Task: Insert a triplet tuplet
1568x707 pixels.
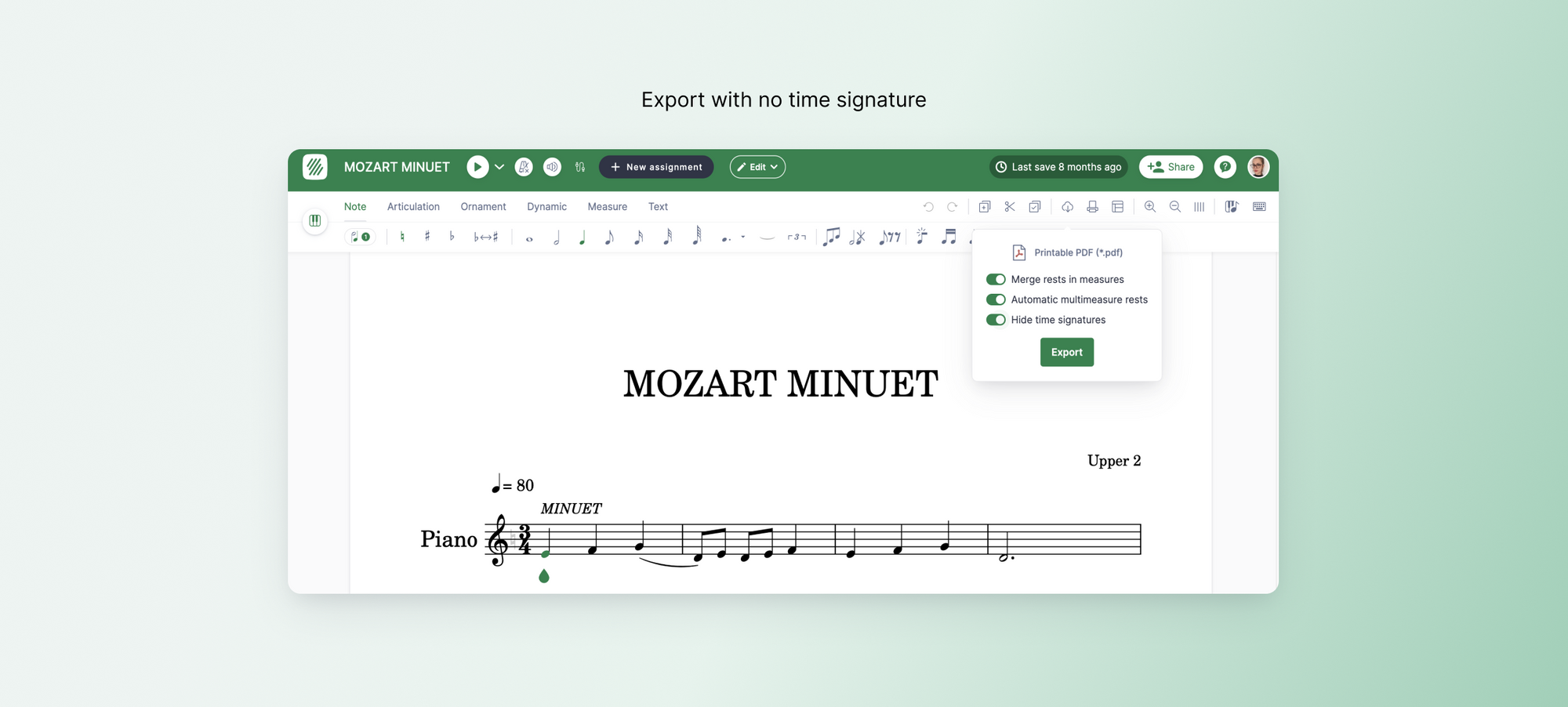Action: click(797, 237)
